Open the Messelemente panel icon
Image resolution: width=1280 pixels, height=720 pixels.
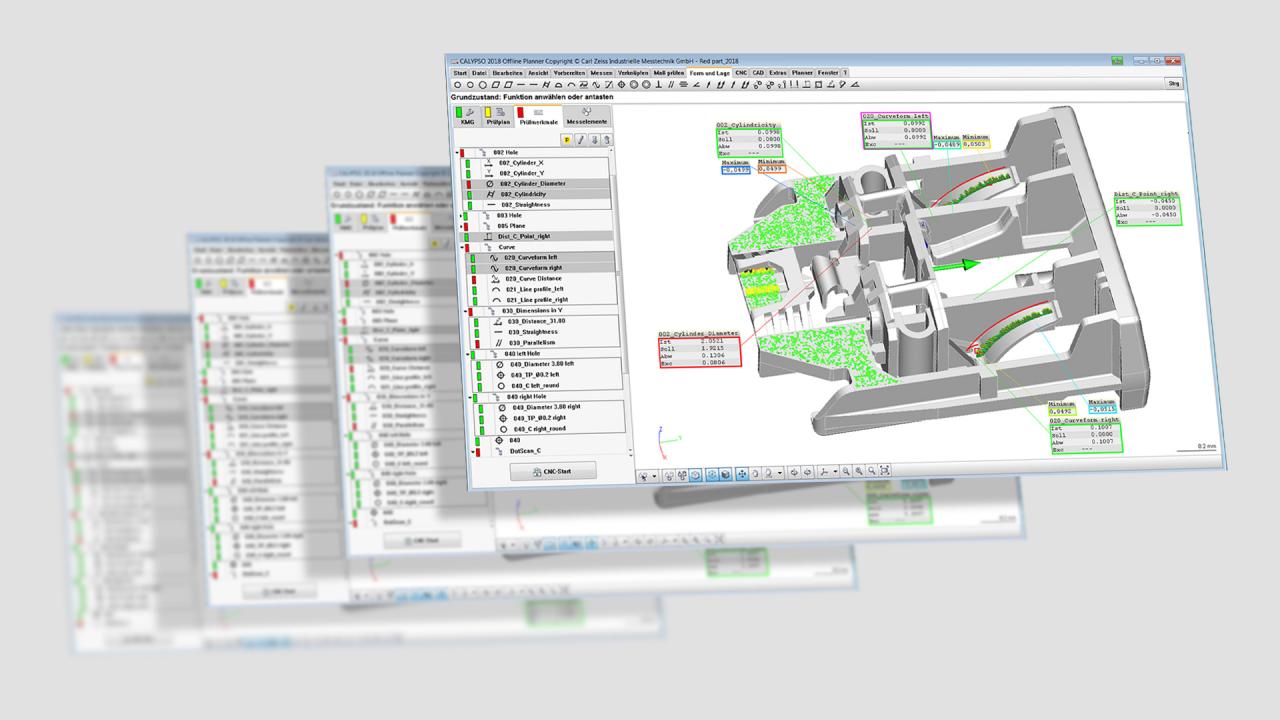pos(587,120)
